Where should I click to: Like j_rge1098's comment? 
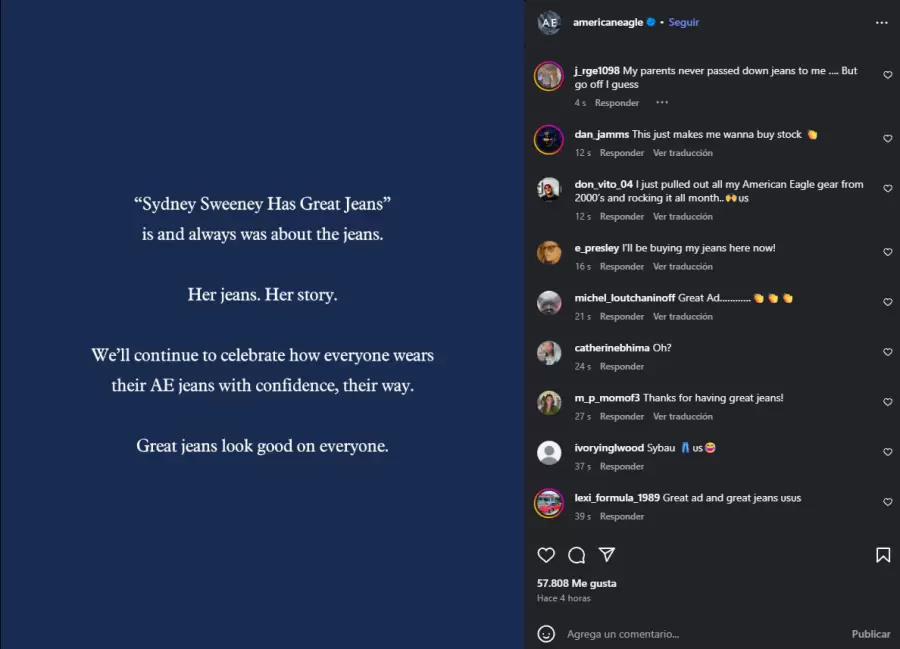tap(887, 75)
